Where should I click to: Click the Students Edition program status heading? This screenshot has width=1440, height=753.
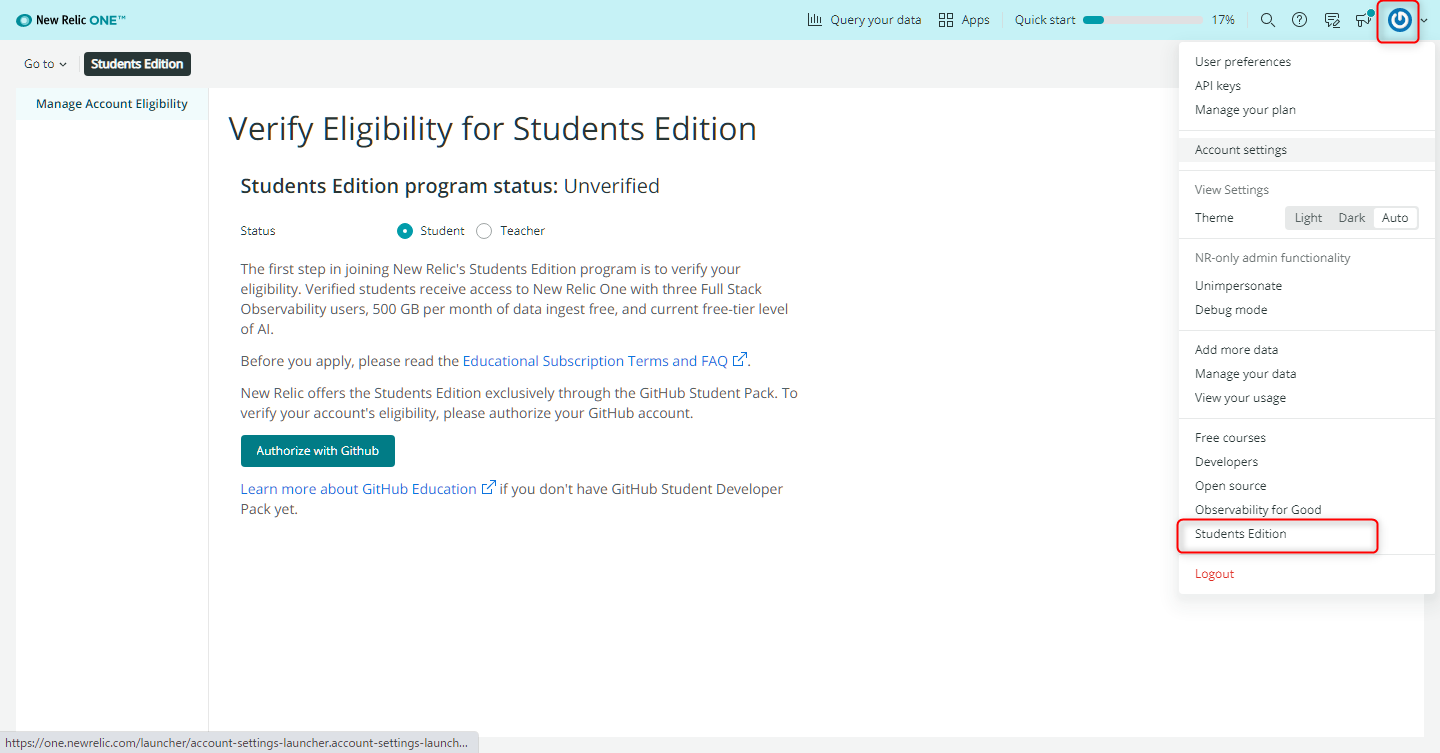tap(450, 186)
